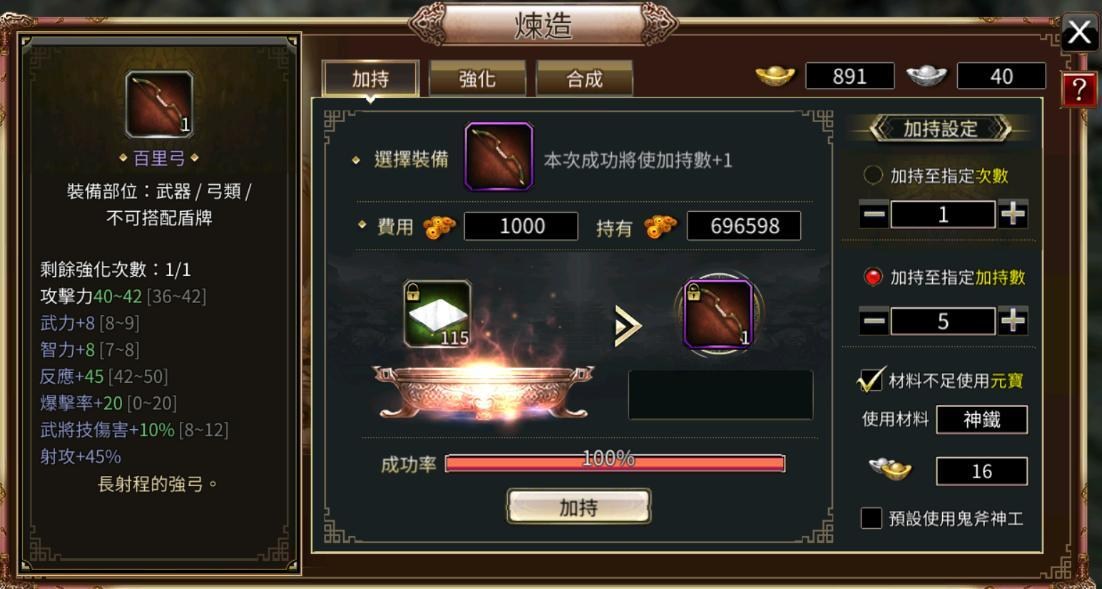The width and height of the screenshot is (1102, 589).
Task: Select the bow in 選擇裝備 slot
Action: (x=499, y=156)
